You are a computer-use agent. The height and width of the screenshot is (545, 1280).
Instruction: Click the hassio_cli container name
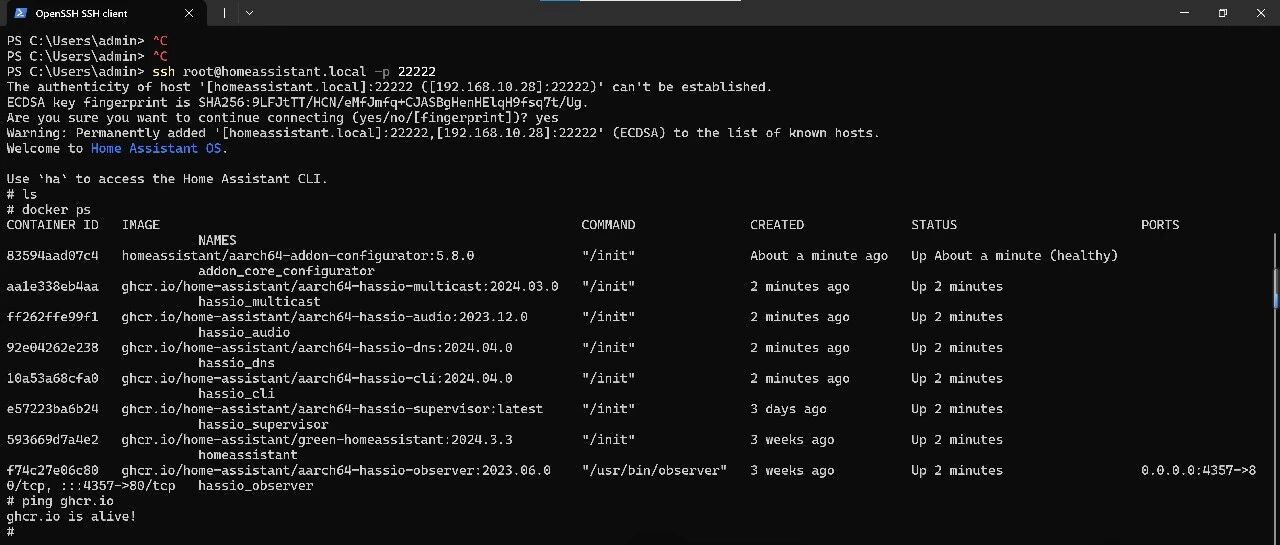236,394
